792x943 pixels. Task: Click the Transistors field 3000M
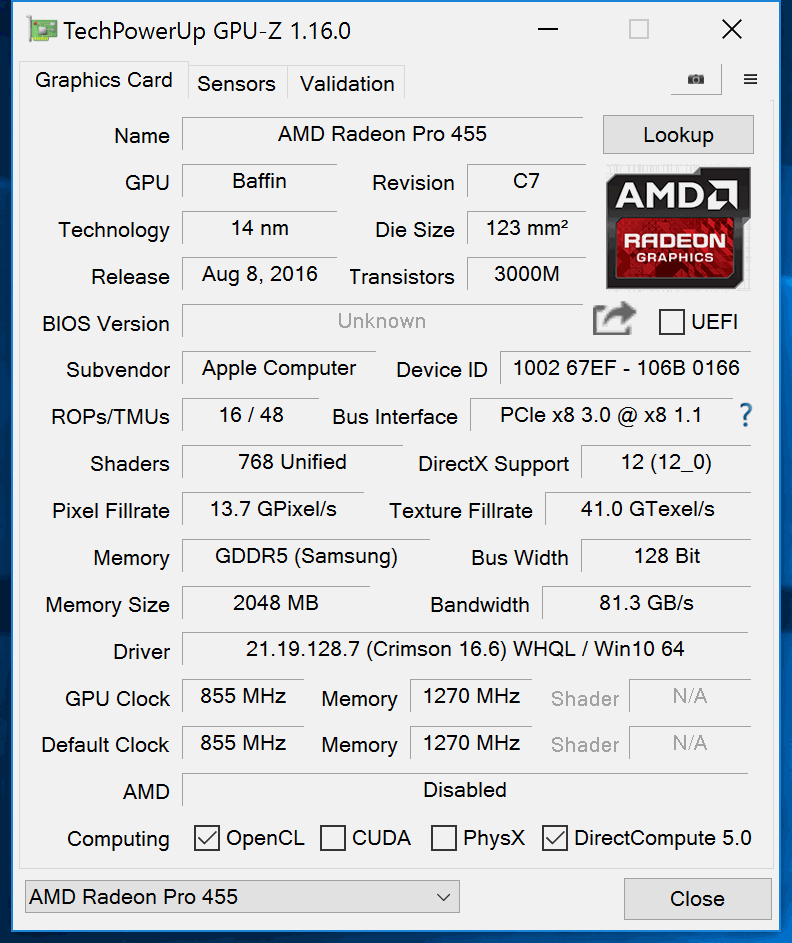click(526, 274)
